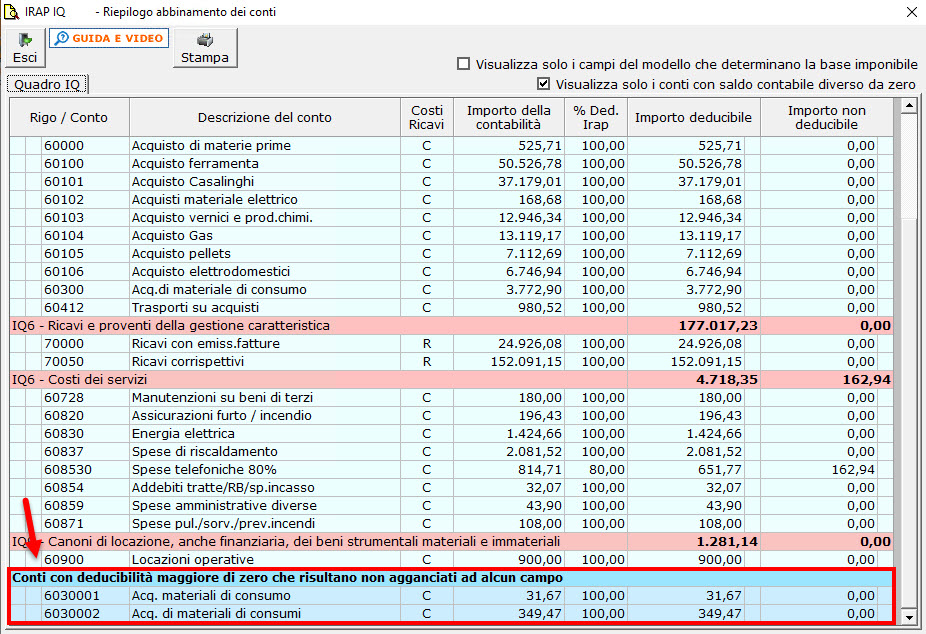Close the IRAP IQ window
Screen dimensions: 926x634
click(911, 12)
